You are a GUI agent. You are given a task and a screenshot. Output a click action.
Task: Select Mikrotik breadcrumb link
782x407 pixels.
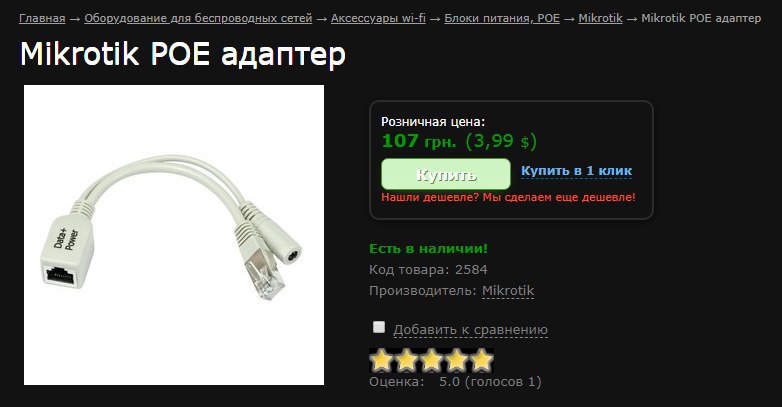pyautogui.click(x=600, y=18)
